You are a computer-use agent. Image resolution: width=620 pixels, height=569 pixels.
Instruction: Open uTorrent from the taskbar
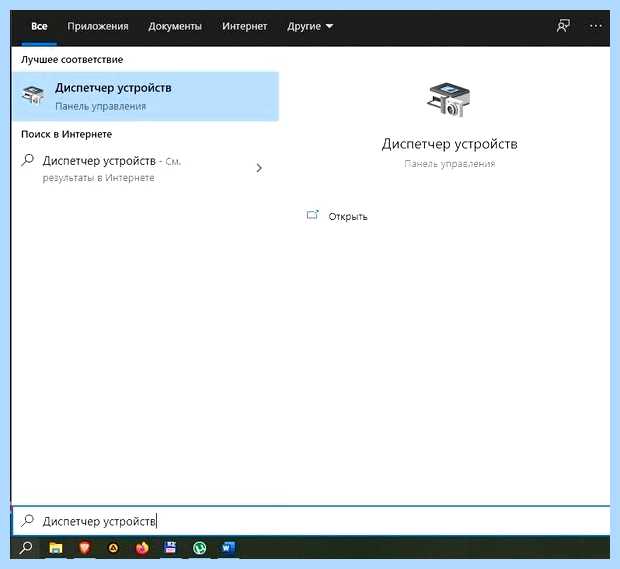(200, 548)
